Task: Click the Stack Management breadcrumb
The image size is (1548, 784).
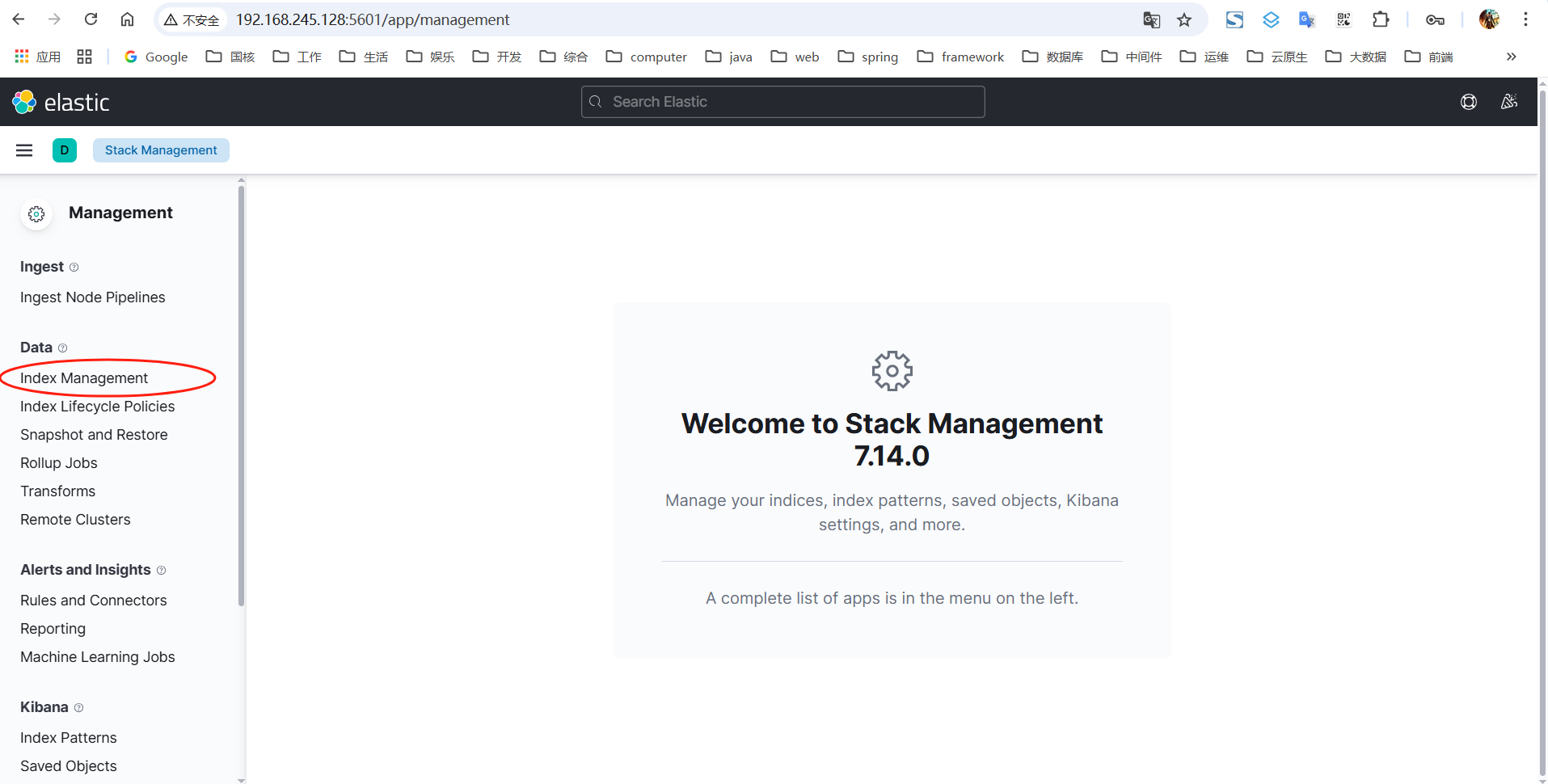Action: click(161, 150)
